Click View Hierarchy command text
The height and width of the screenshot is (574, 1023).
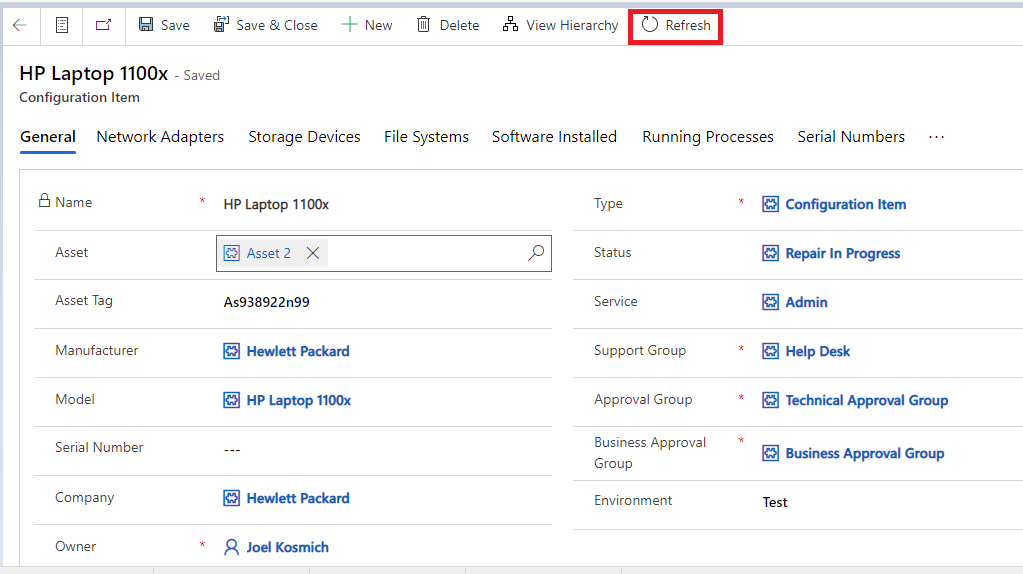click(572, 25)
